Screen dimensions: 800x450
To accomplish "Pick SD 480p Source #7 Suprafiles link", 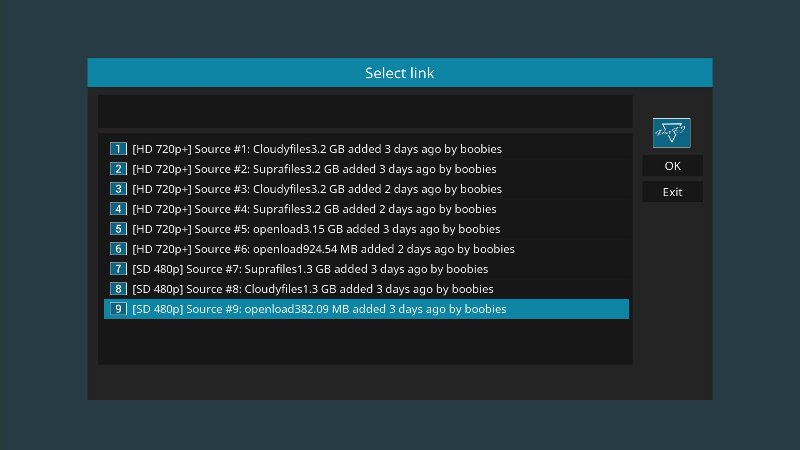I will click(x=366, y=268).
